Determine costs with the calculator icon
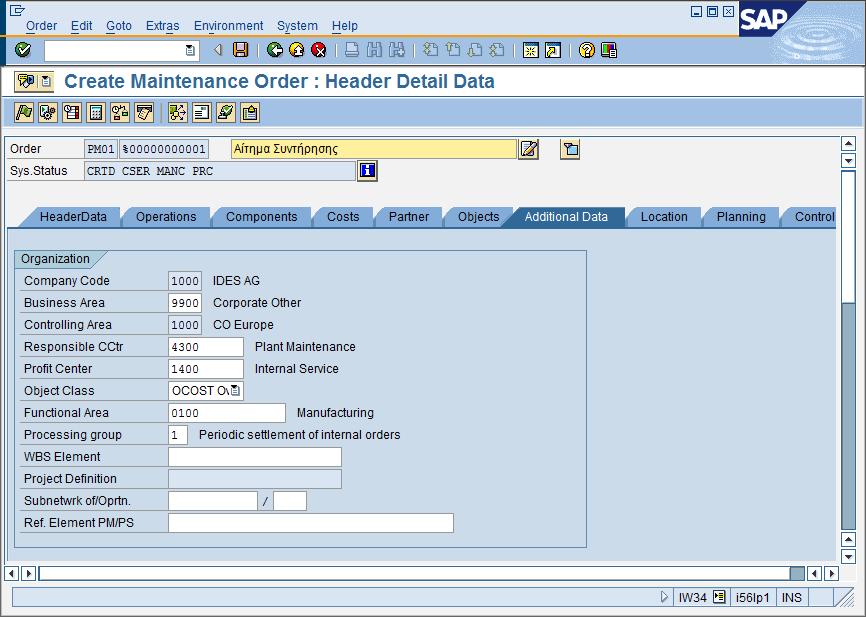 tap(96, 113)
